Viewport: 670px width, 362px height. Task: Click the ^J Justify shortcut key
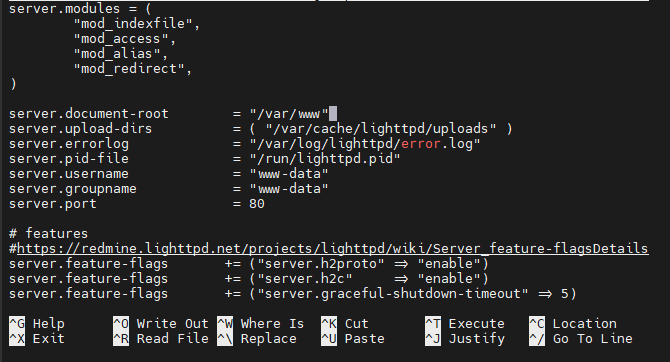(x=464, y=338)
